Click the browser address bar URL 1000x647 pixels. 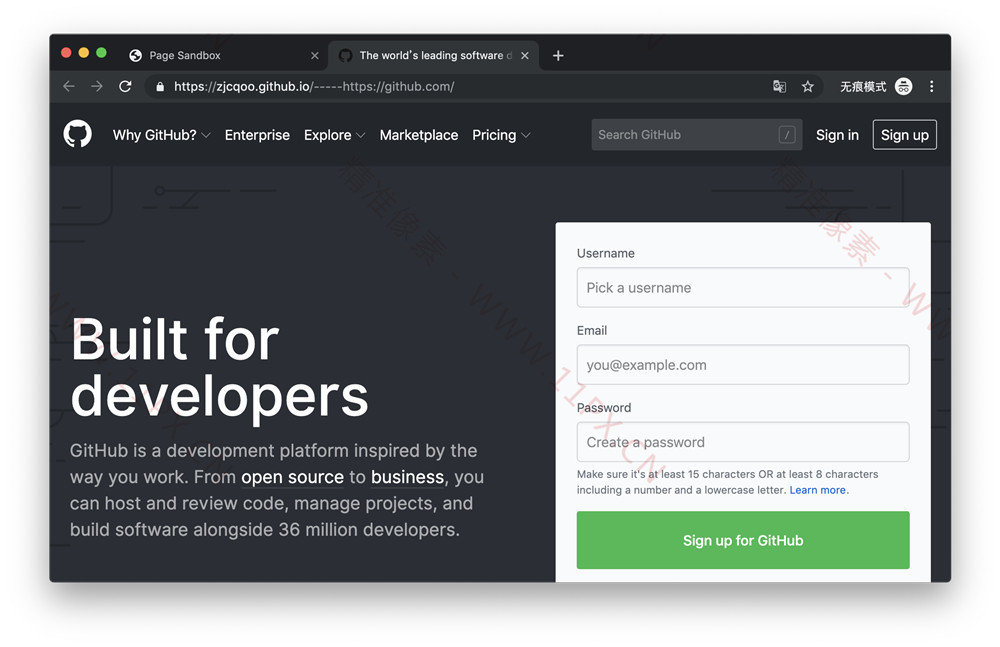pyautogui.click(x=314, y=86)
